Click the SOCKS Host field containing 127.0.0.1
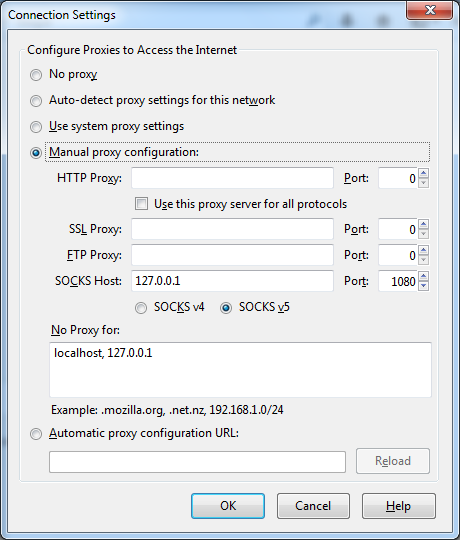 [x=232, y=281]
